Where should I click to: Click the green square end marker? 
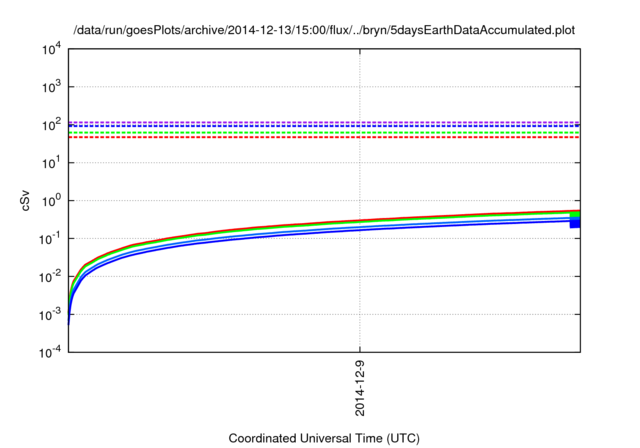[x=576, y=215]
